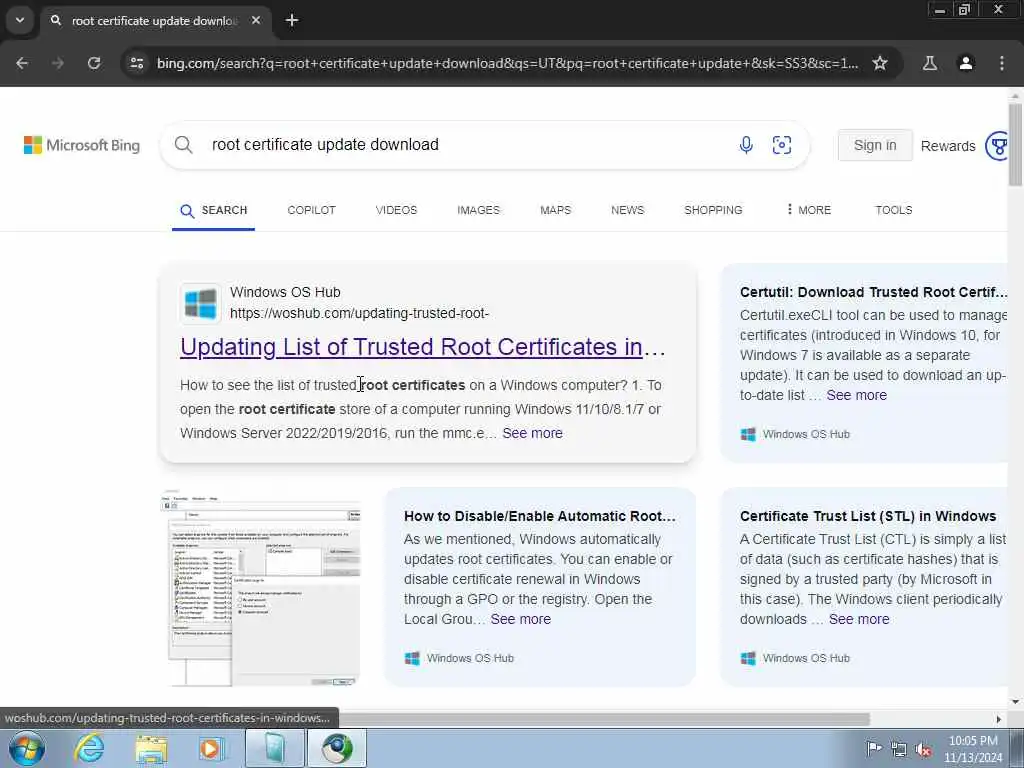Image resolution: width=1024 pixels, height=768 pixels.
Task: Click the vertical scrollbar thumb
Action: (1015, 144)
